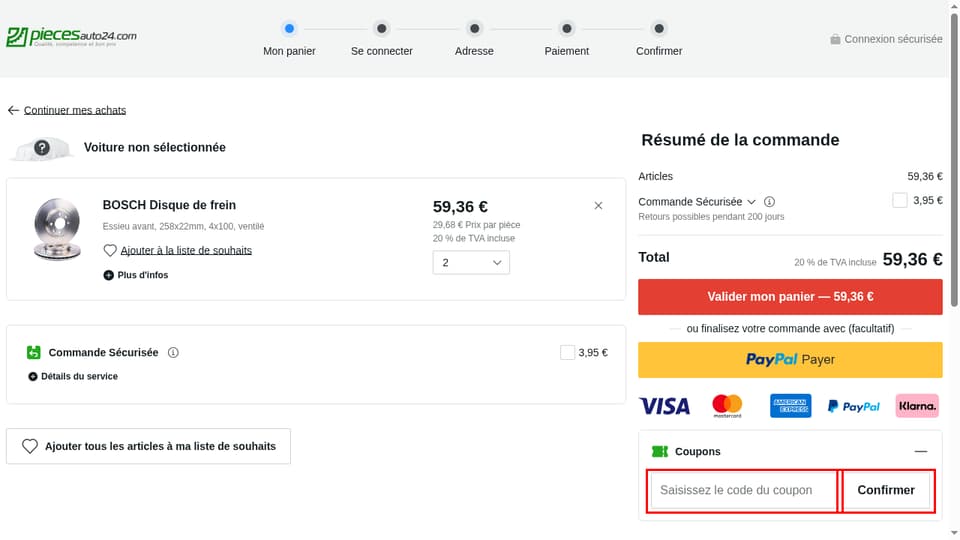Tick the Commande Sécurisée checkbox in the order summary
The height and width of the screenshot is (540, 960).
coord(899,200)
